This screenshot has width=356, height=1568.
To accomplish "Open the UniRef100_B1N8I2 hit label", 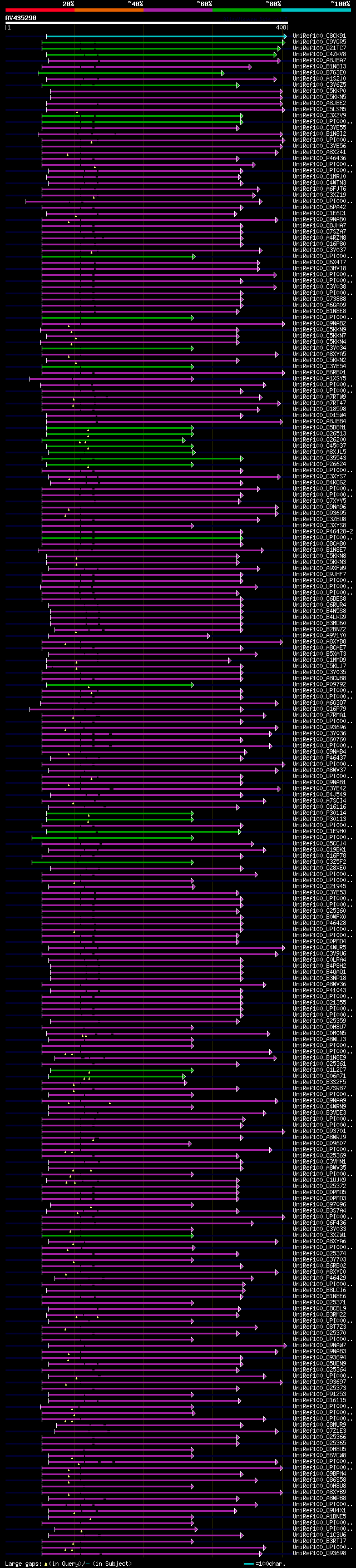I will (x=319, y=134).
